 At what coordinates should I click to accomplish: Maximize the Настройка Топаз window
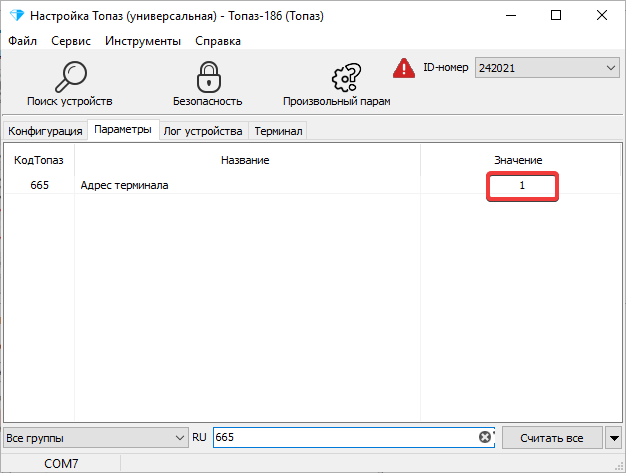[x=556, y=16]
